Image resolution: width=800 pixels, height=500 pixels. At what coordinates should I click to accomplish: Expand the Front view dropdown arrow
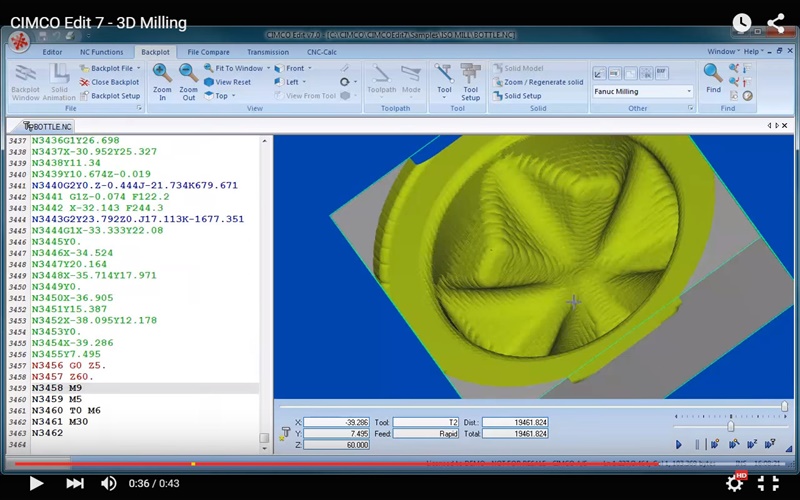pyautogui.click(x=309, y=68)
